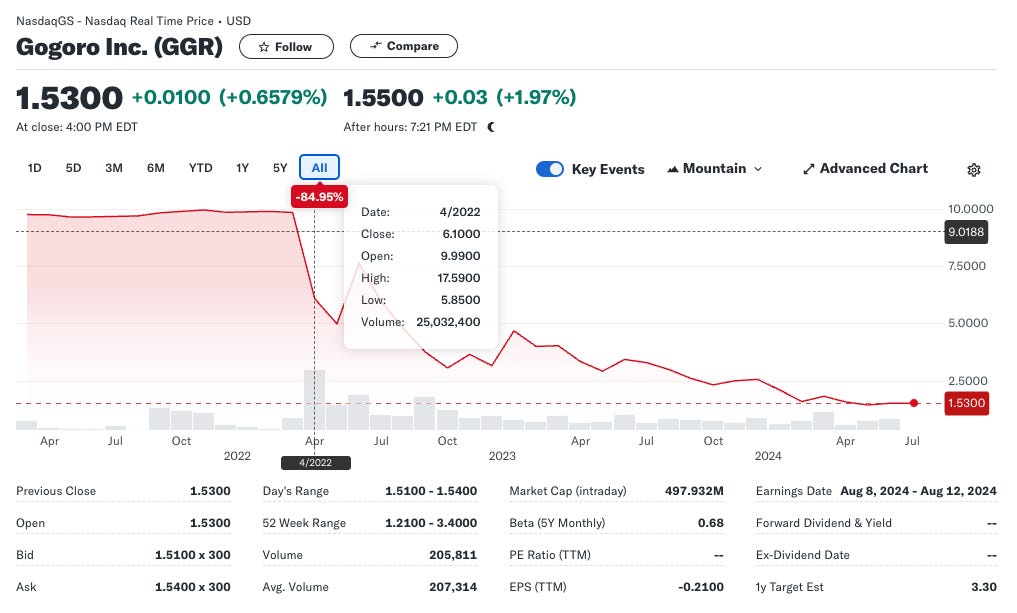Click the Day's Range value 1.5100 - 1.5400
This screenshot has width=1017, height=613.
click(431, 491)
